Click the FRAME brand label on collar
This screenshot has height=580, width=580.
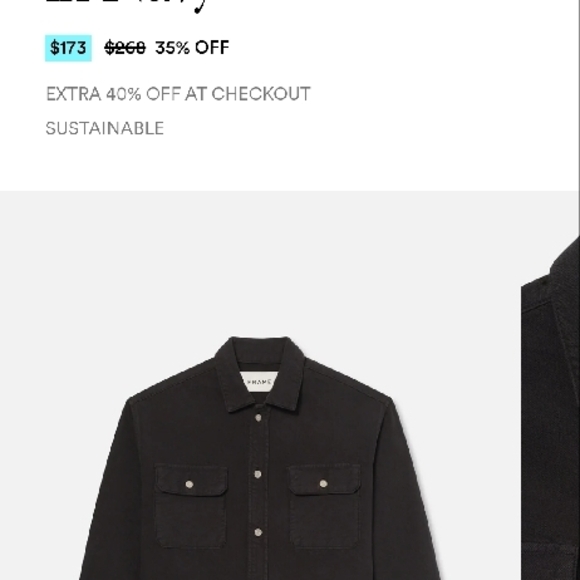[x=259, y=382]
